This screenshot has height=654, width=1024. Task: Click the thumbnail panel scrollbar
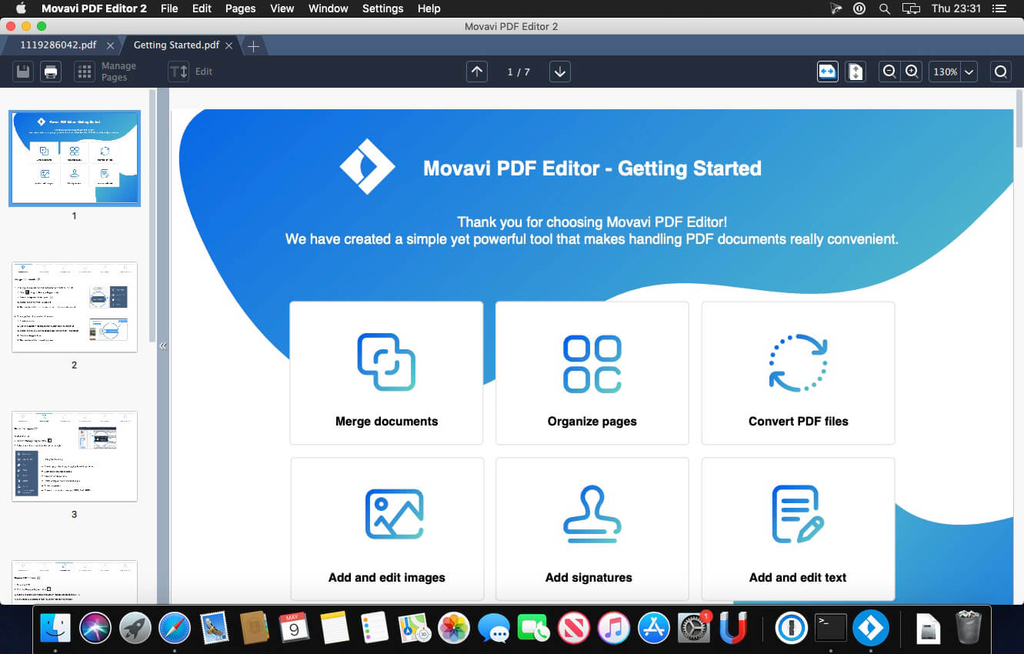(x=152, y=216)
